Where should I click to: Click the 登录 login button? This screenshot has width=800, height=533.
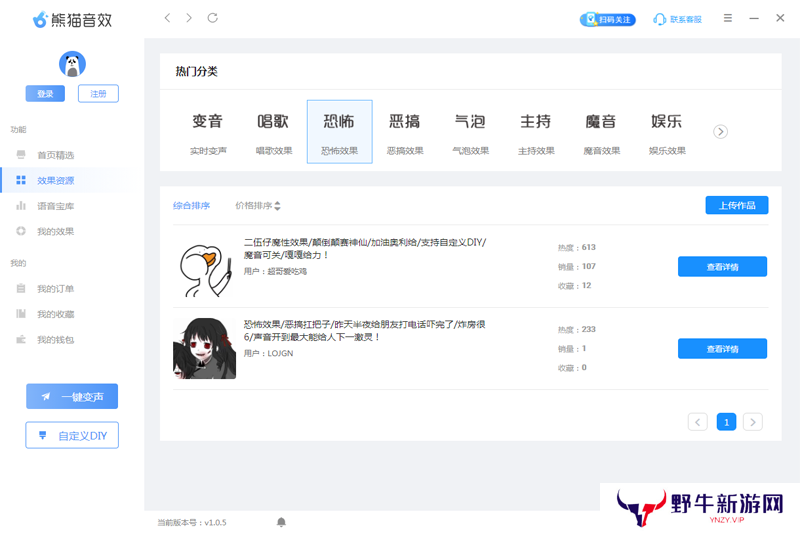click(45, 94)
